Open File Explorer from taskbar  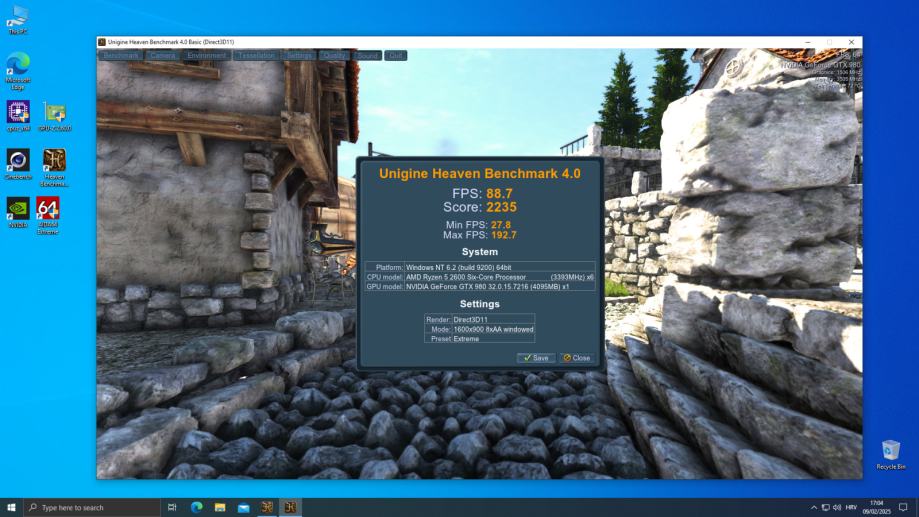[220, 508]
